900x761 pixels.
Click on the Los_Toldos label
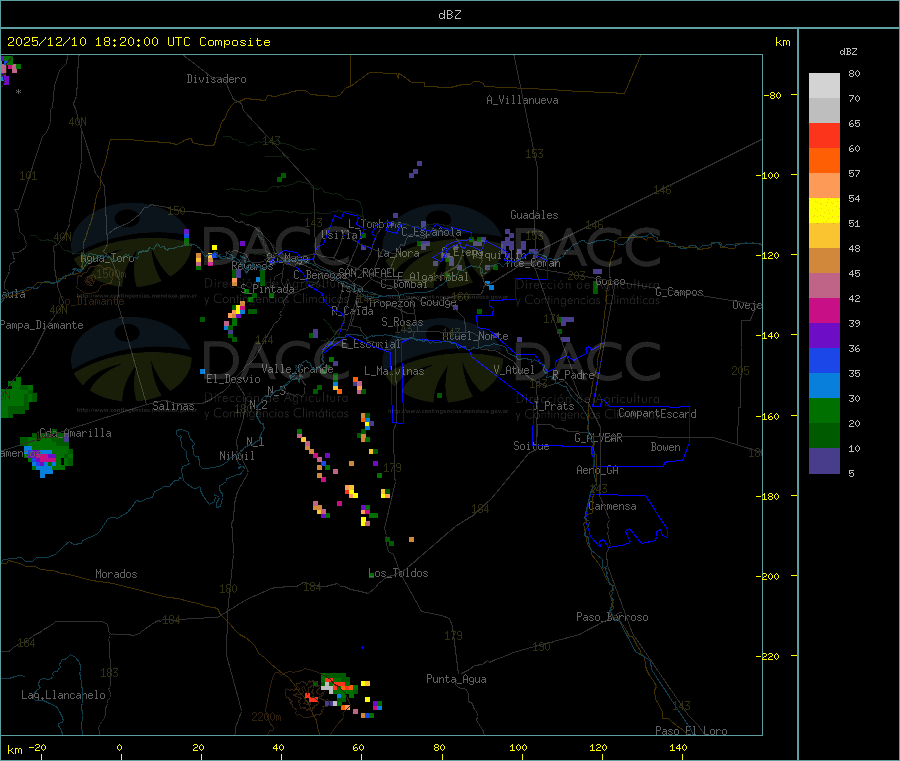pos(398,573)
